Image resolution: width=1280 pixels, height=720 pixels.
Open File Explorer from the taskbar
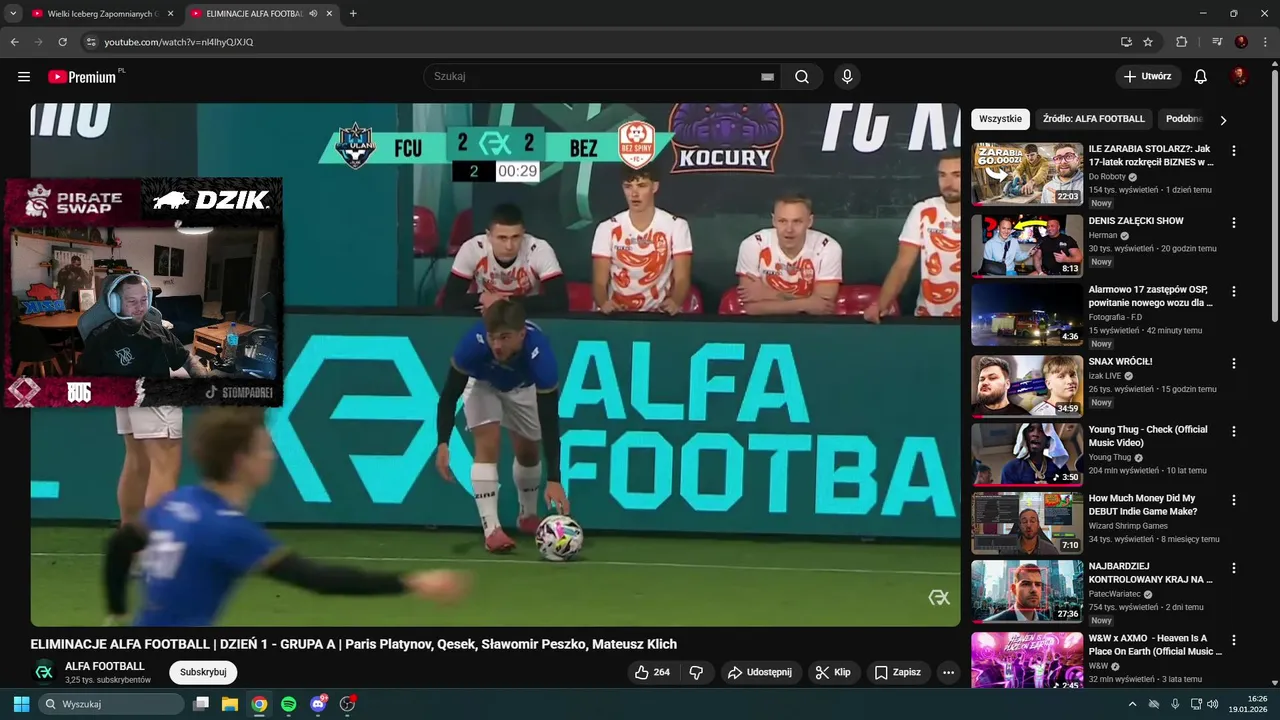click(x=229, y=704)
